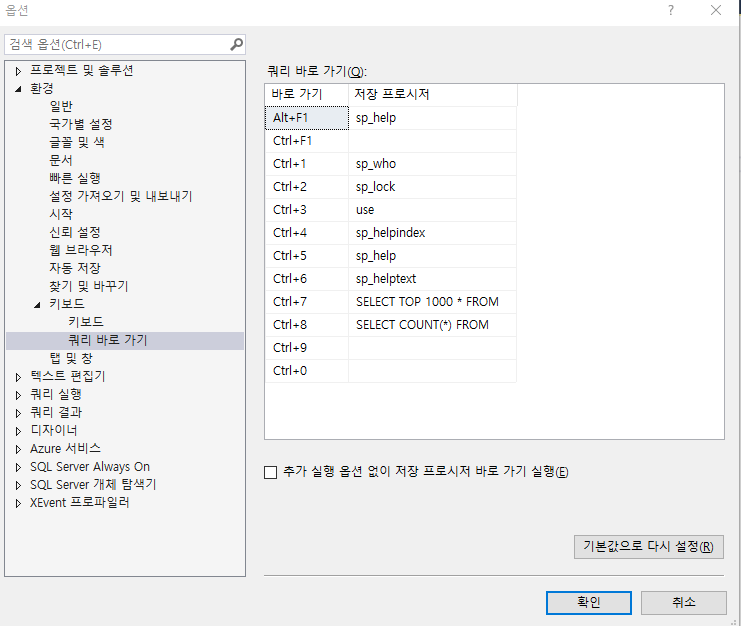Select 글꼴 및 색 tree item
Image resolution: width=741 pixels, height=626 pixels.
(x=77, y=142)
